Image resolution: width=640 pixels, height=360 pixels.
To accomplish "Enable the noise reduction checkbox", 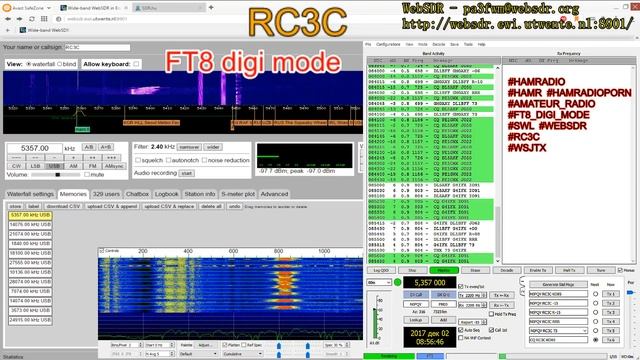I will click(x=204, y=160).
